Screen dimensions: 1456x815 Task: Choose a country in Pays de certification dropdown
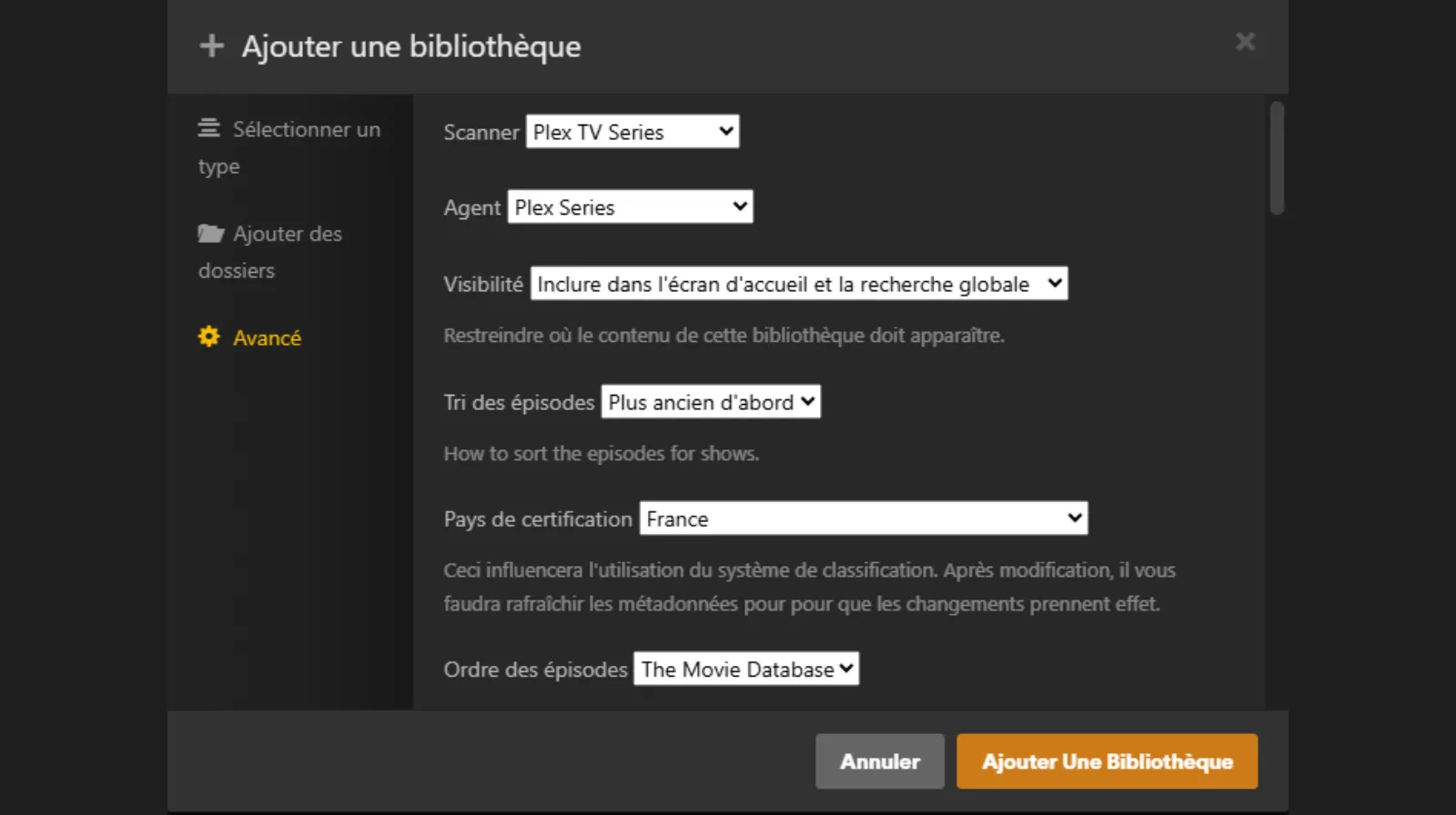(x=864, y=518)
